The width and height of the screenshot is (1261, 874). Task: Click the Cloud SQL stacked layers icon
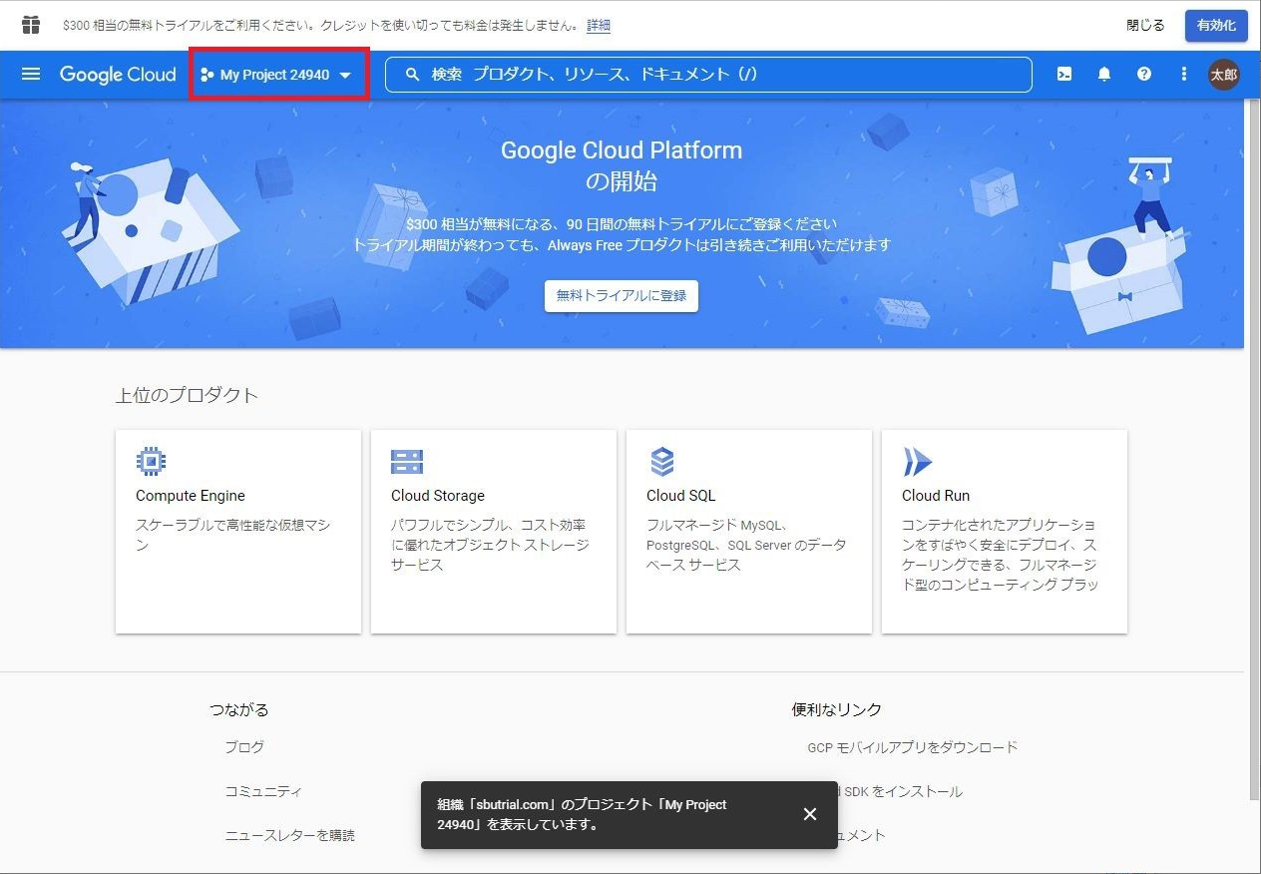click(662, 461)
